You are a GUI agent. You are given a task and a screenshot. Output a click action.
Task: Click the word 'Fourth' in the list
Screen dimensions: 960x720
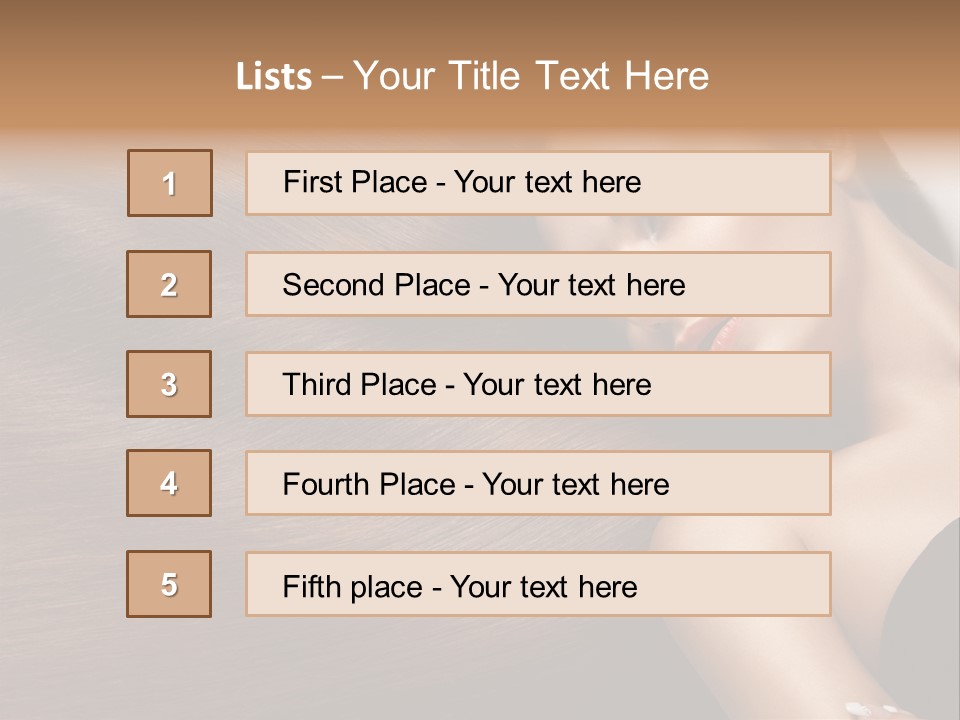(x=320, y=485)
